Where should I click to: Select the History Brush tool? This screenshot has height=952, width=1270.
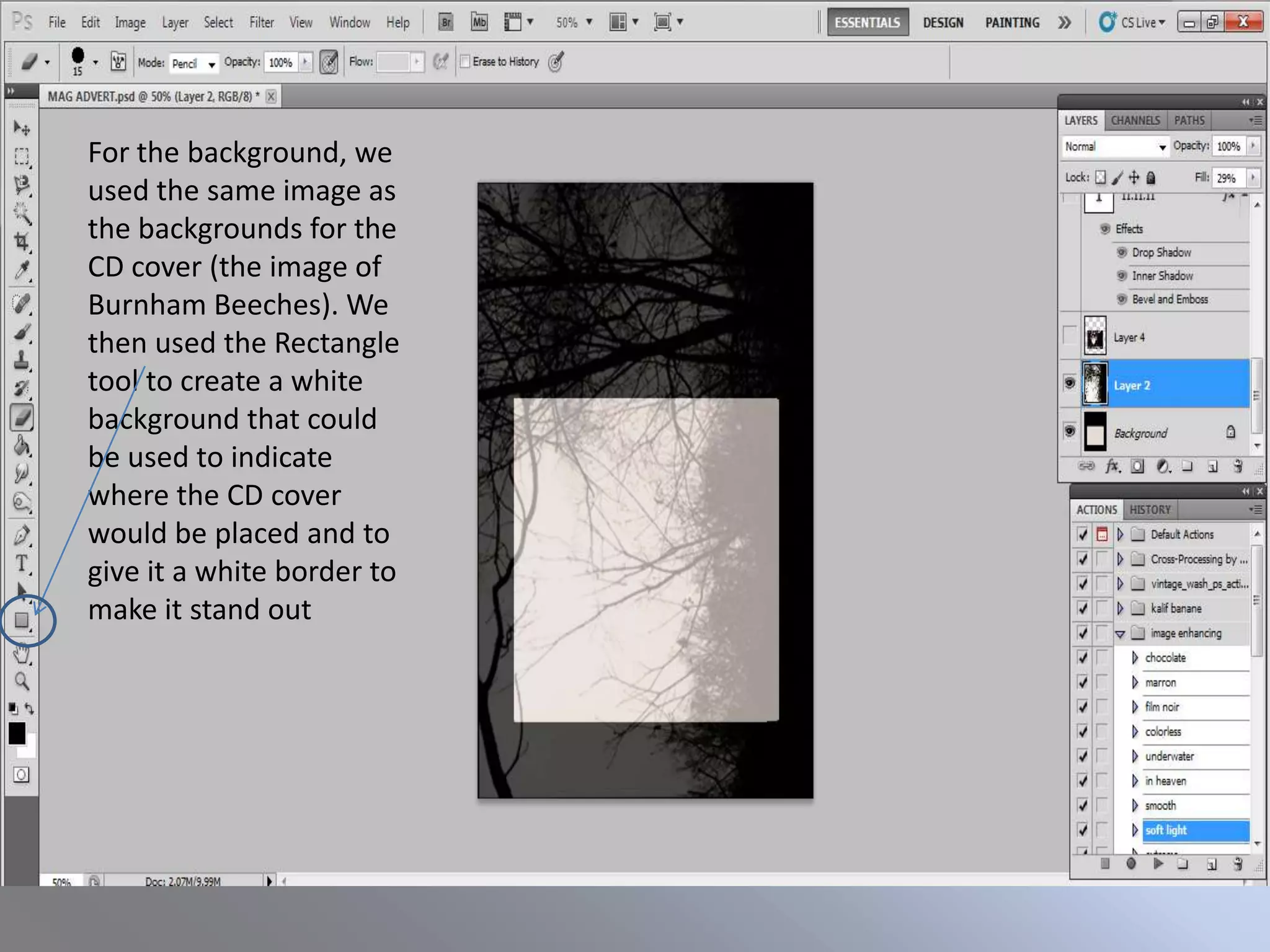tap(22, 389)
